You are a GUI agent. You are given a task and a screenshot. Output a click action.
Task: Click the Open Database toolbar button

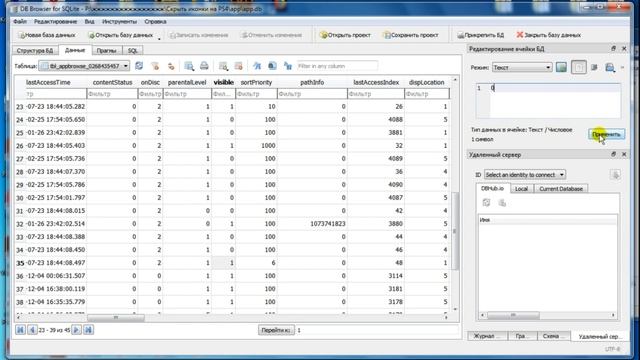(x=120, y=35)
